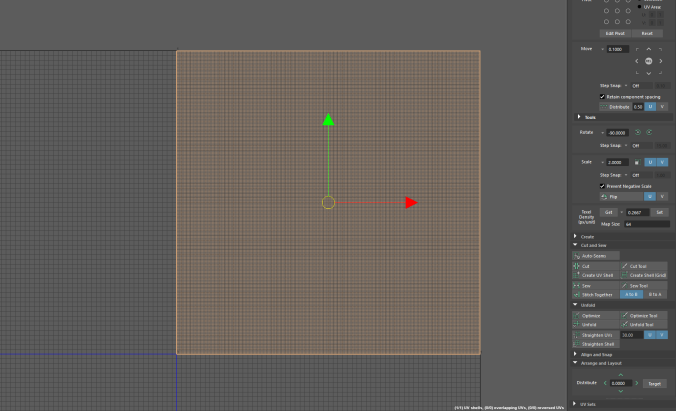
Task: Click the Texel Density Get button
Action: pyautogui.click(x=609, y=212)
